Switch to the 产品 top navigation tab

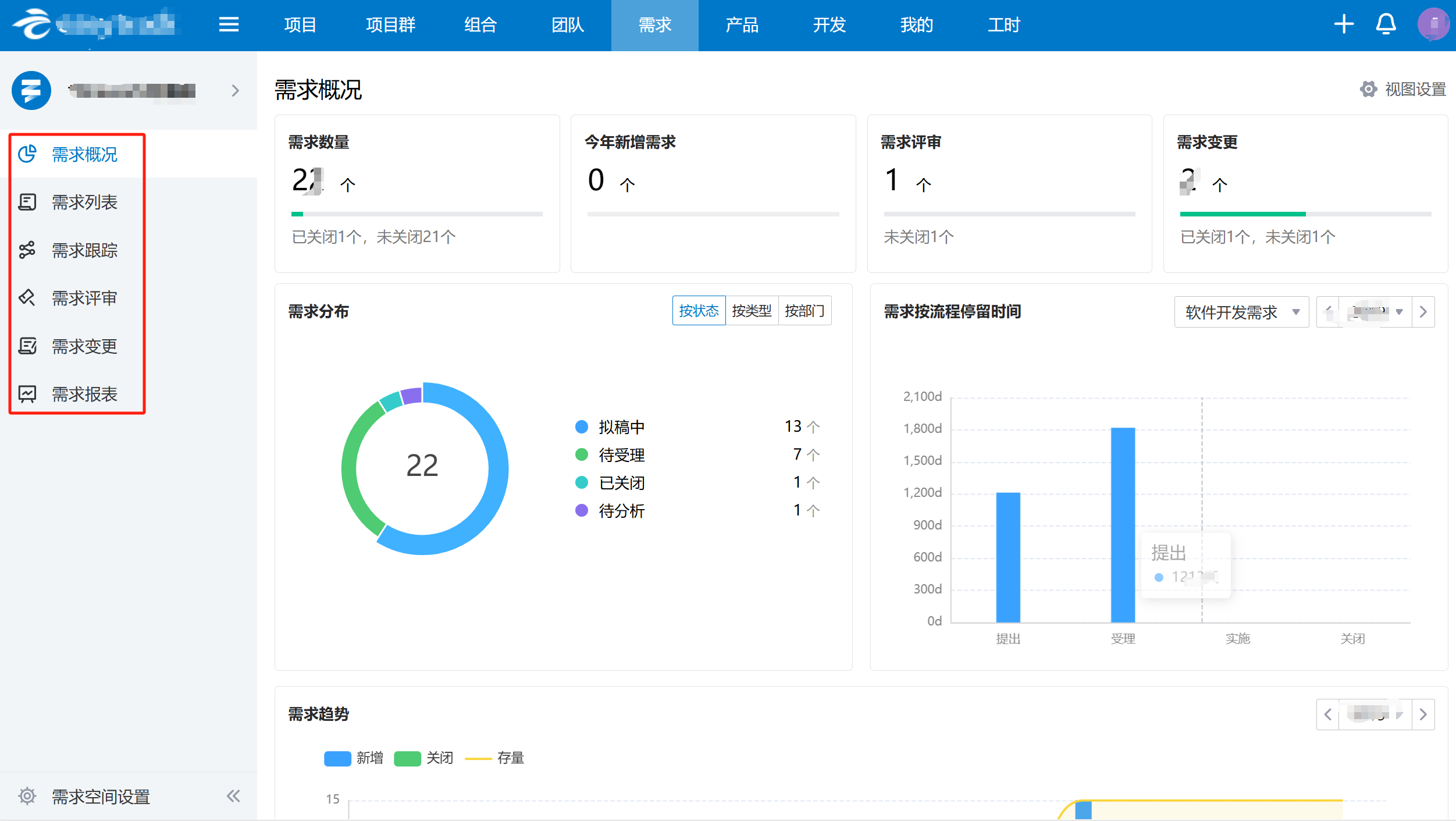point(742,25)
